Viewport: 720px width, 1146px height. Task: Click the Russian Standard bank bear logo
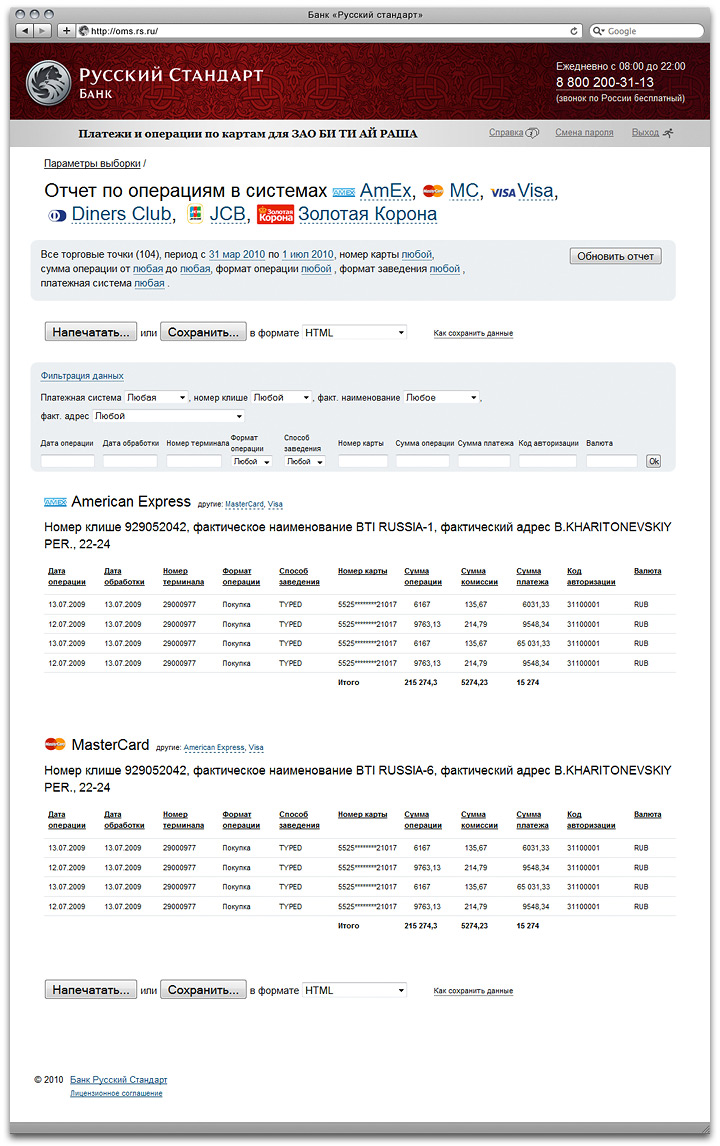pos(47,82)
